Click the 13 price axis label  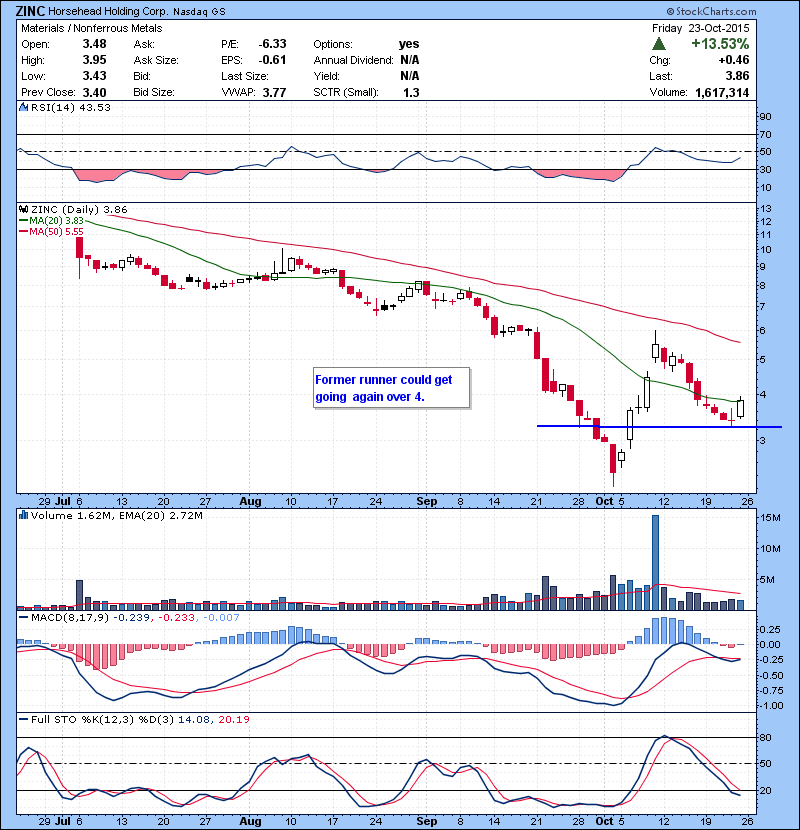[x=766, y=209]
